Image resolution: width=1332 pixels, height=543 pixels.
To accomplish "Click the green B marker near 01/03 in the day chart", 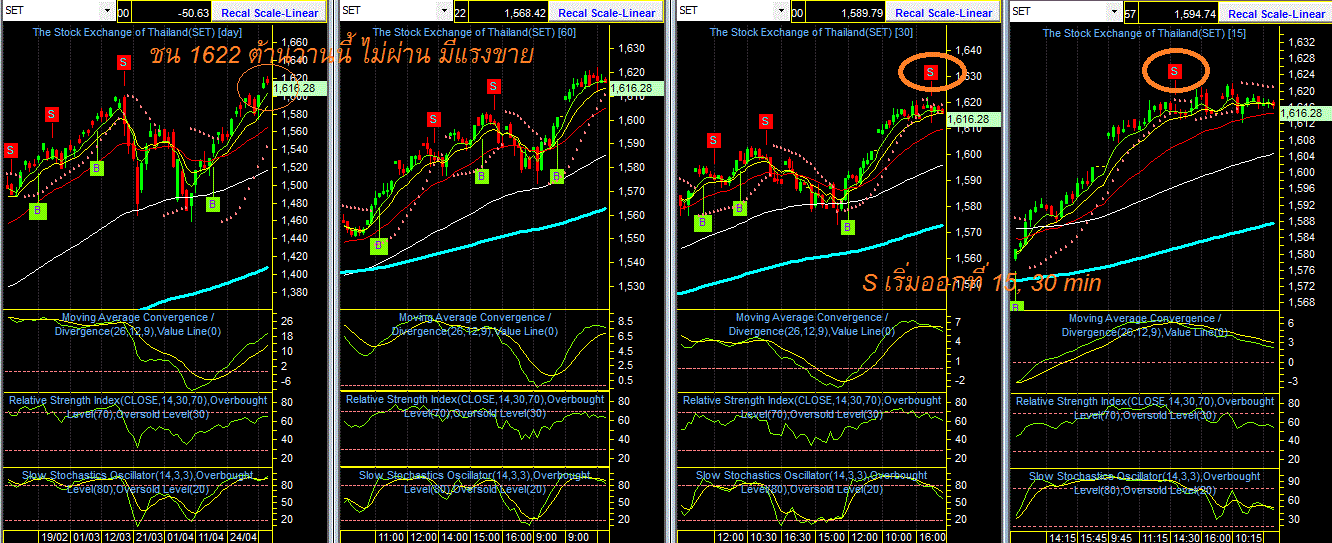I will pos(96,168).
